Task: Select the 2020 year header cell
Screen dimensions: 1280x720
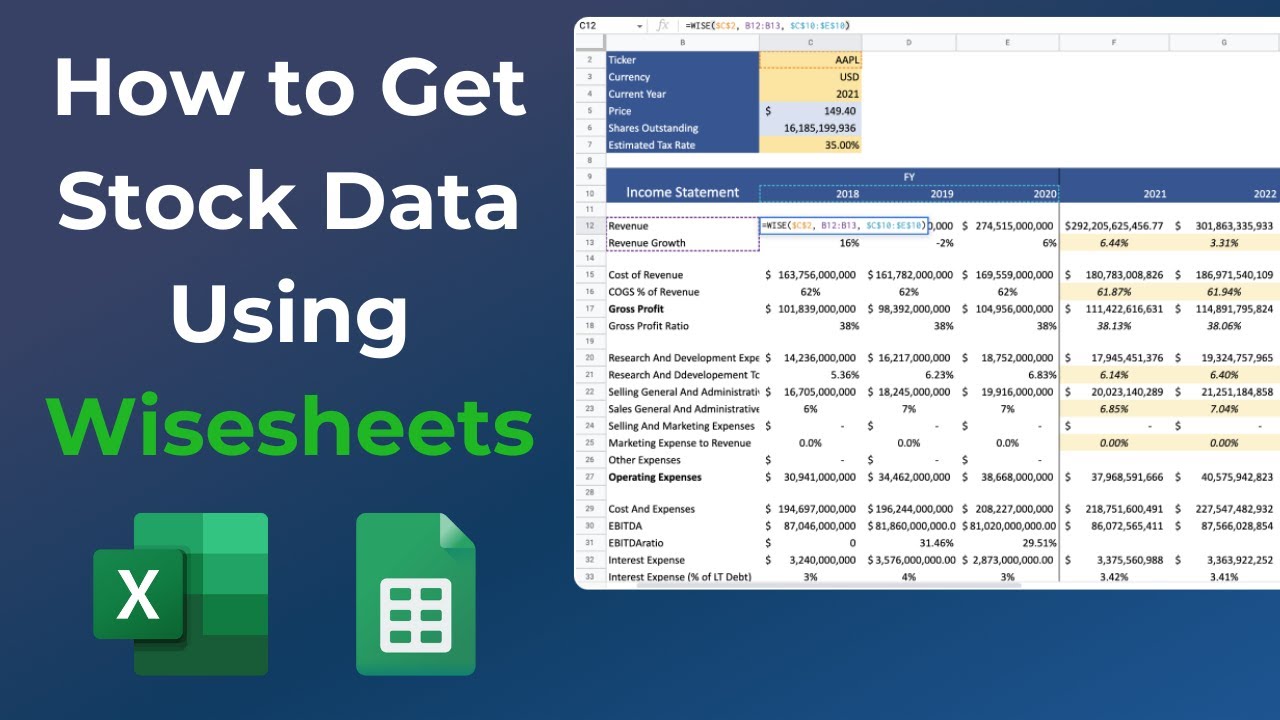Action: (1007, 194)
